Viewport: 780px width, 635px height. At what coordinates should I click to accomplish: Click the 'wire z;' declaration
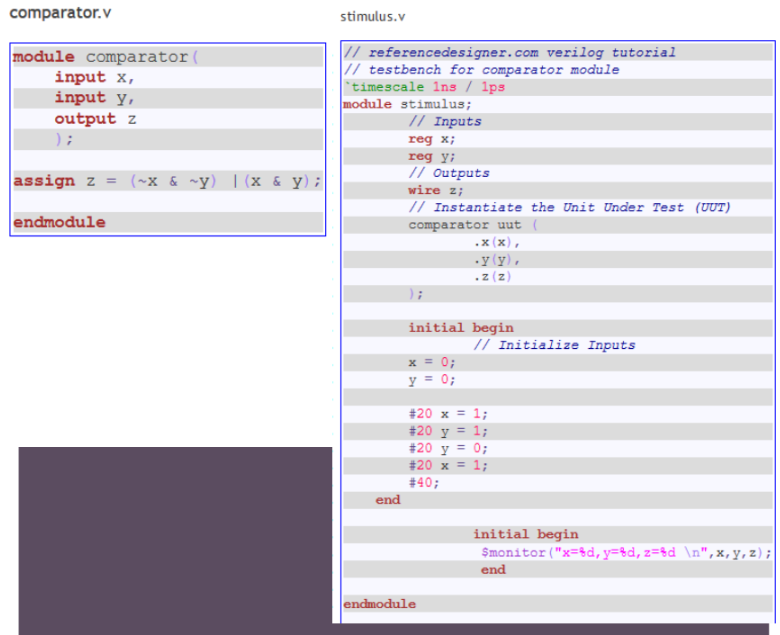pyautogui.click(x=436, y=190)
